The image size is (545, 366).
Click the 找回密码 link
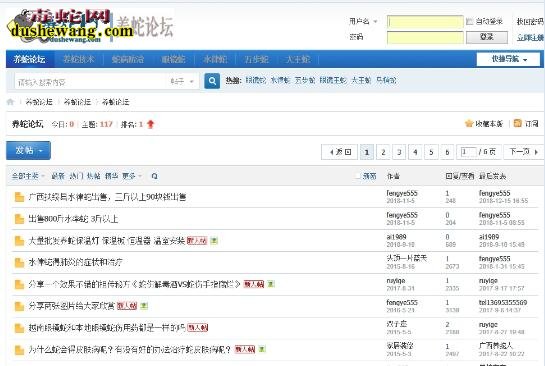(x=530, y=22)
